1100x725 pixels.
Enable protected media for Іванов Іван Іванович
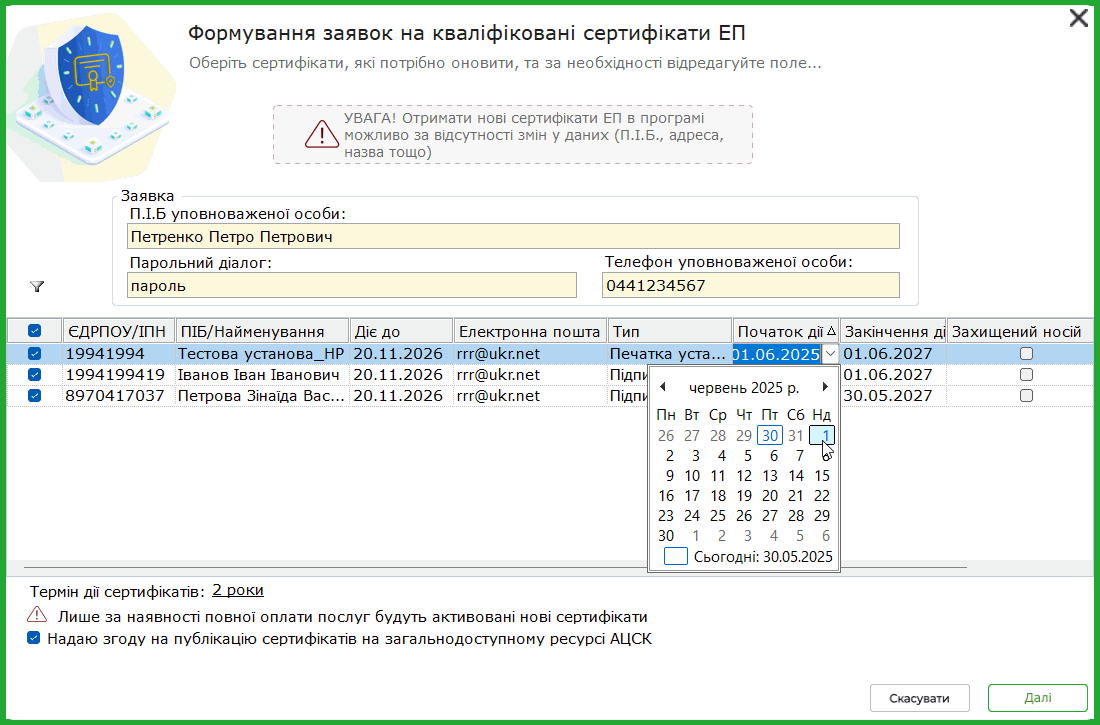click(x=1026, y=375)
